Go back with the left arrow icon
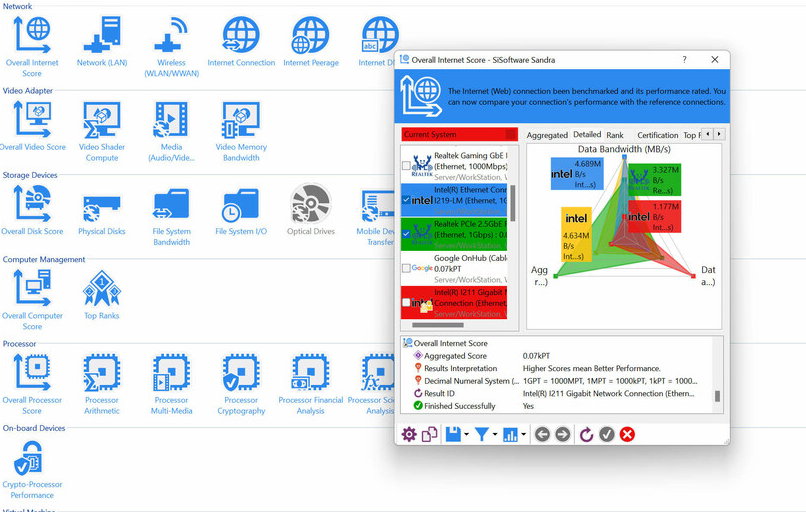The height and width of the screenshot is (512, 806). coord(542,434)
